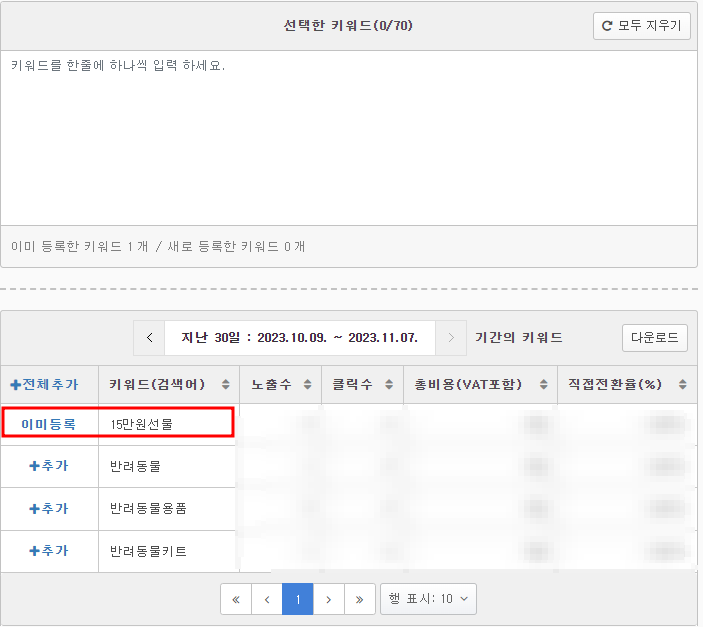The image size is (703, 627).
Task: Sort by 키워드(검색어) column arrows
Action: click(226, 384)
